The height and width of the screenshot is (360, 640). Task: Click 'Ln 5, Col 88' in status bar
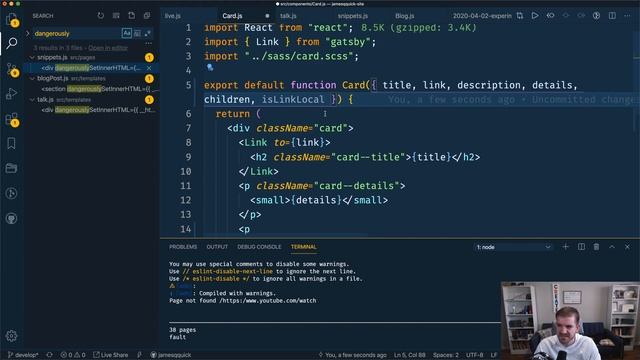(x=409, y=355)
